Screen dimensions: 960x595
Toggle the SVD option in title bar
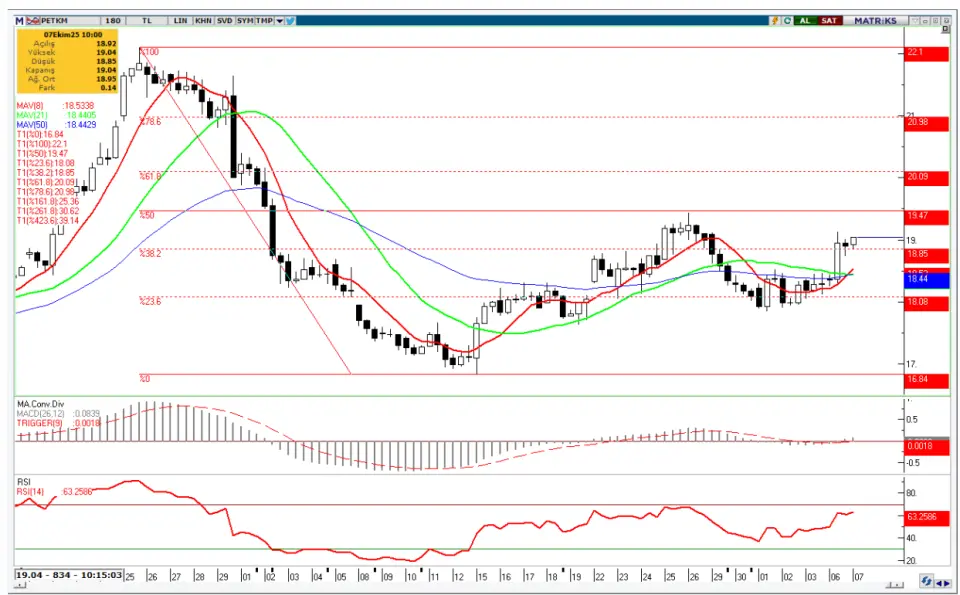[224, 20]
